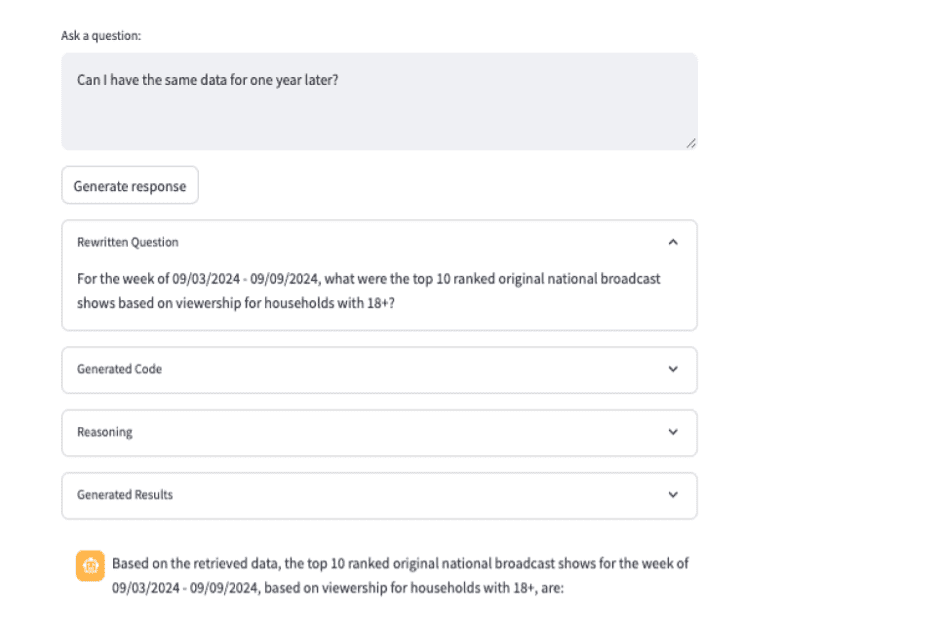Click the response line mentioning 'households with 18+, are:'
Screen dimensions: 936x618
coord(338,588)
